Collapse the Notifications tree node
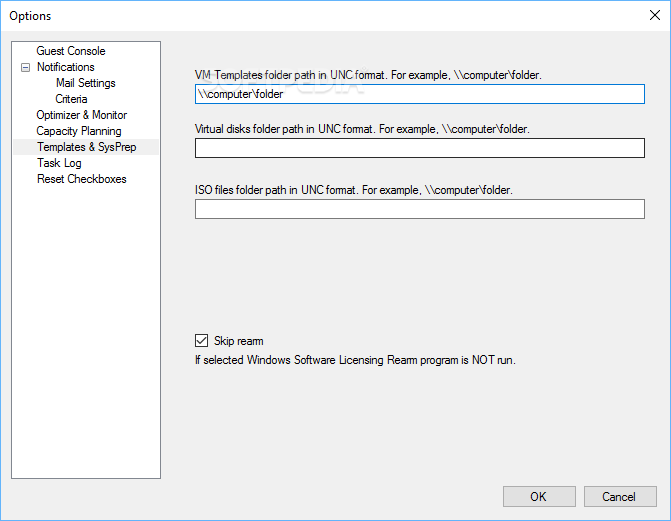 tap(26, 67)
